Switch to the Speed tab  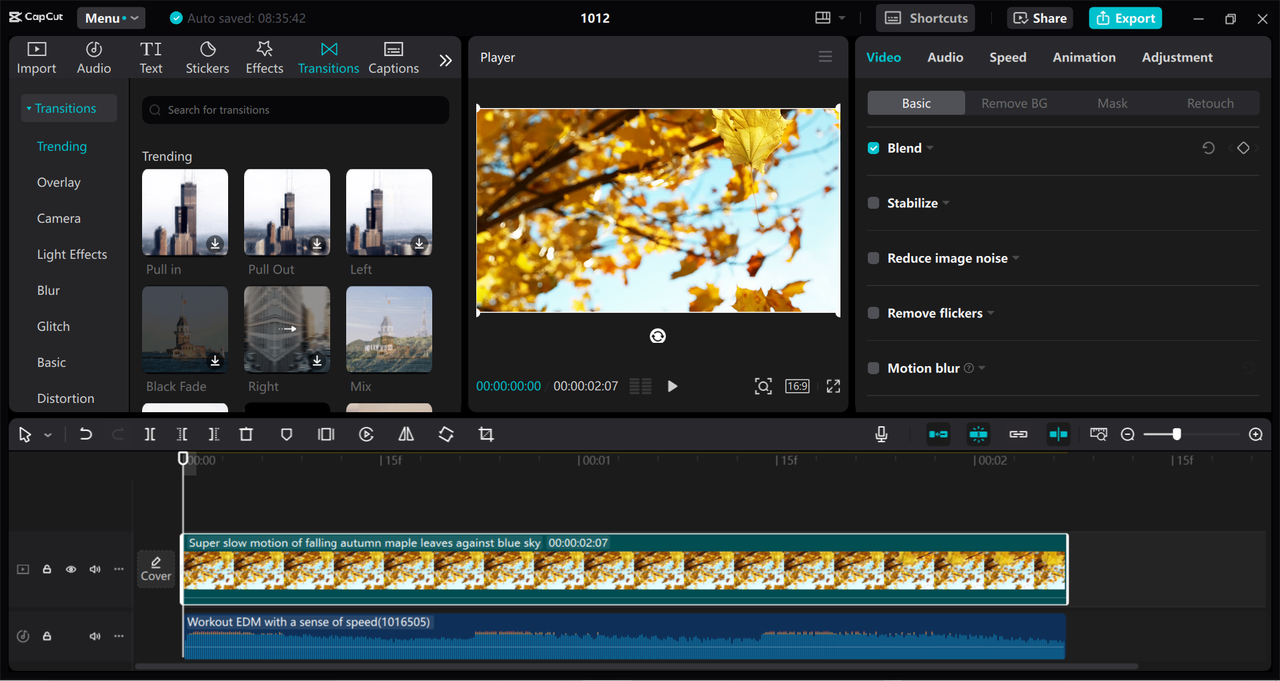(x=1008, y=57)
